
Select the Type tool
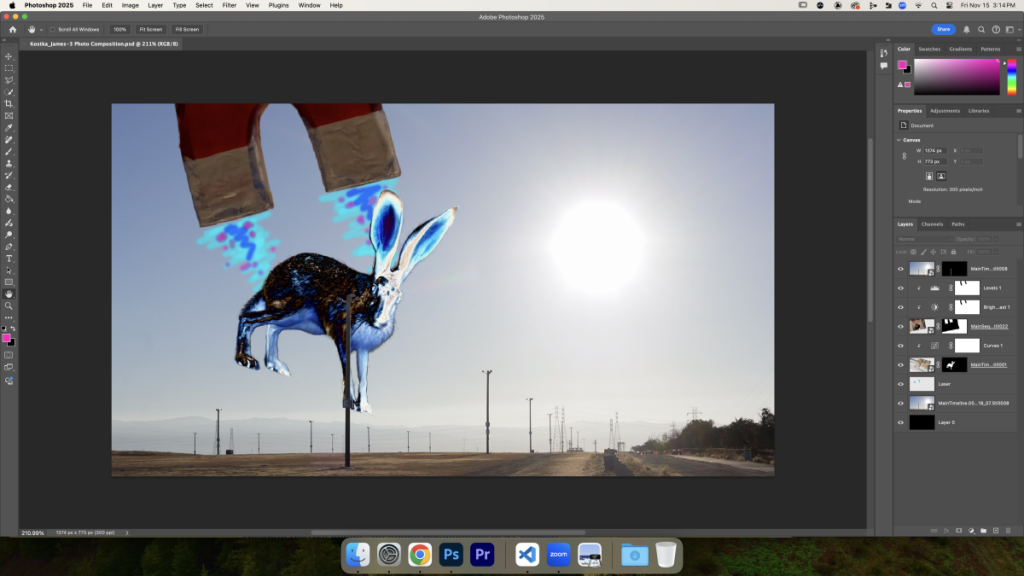(x=9, y=259)
